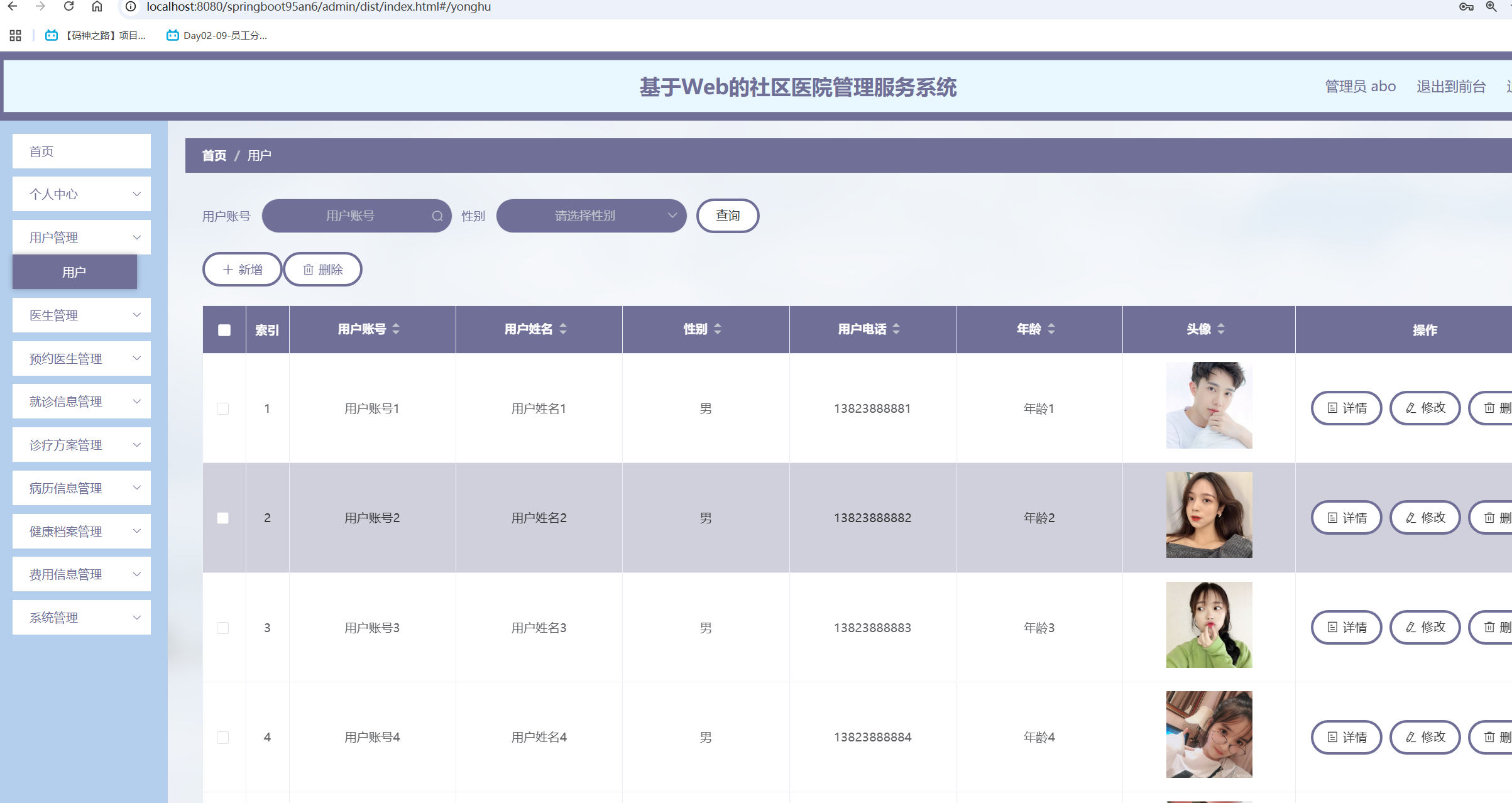The image size is (1512, 803).
Task: Check the select-all checkbox in table header
Action: point(224,330)
